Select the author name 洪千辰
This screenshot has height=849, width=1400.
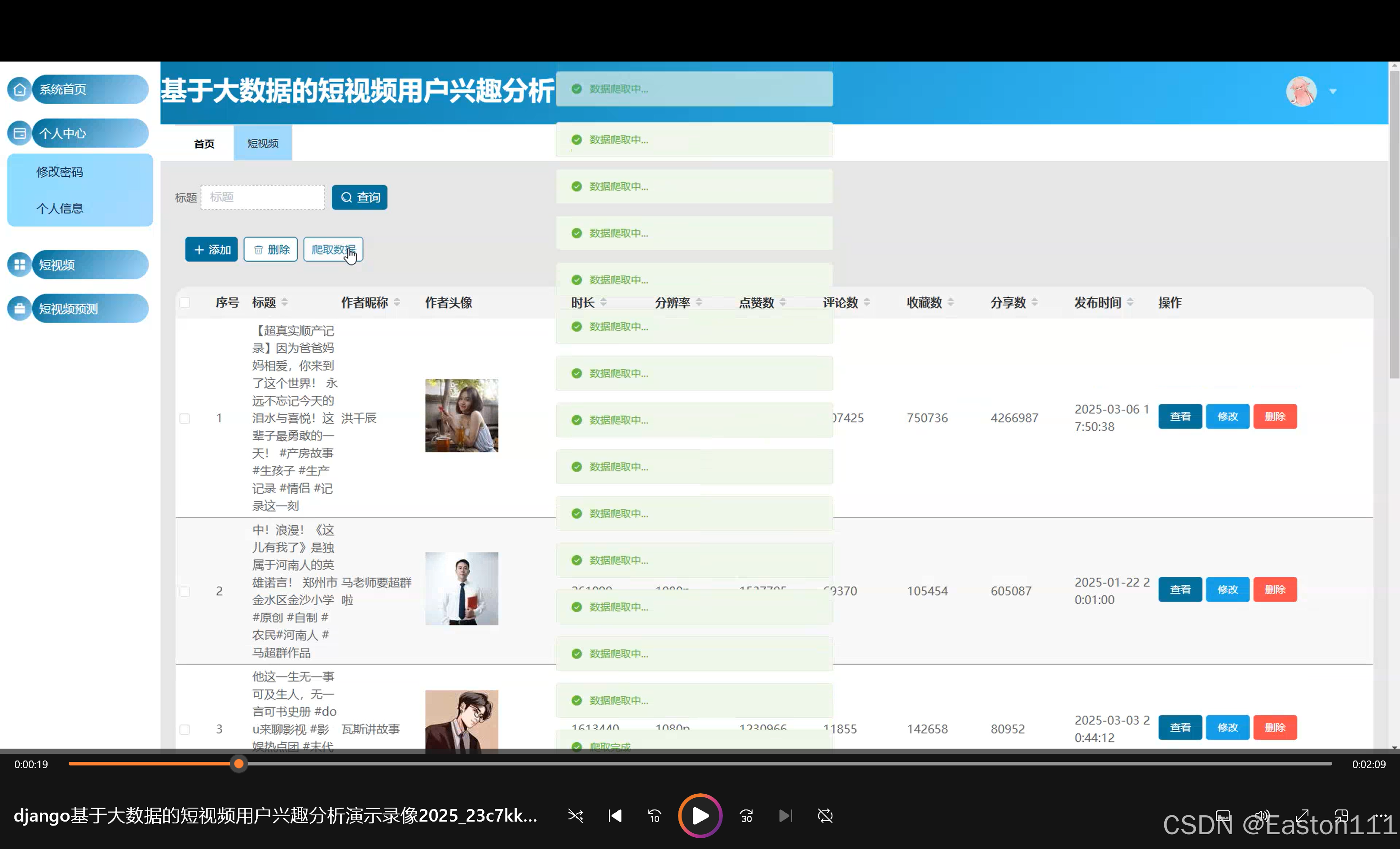[358, 418]
